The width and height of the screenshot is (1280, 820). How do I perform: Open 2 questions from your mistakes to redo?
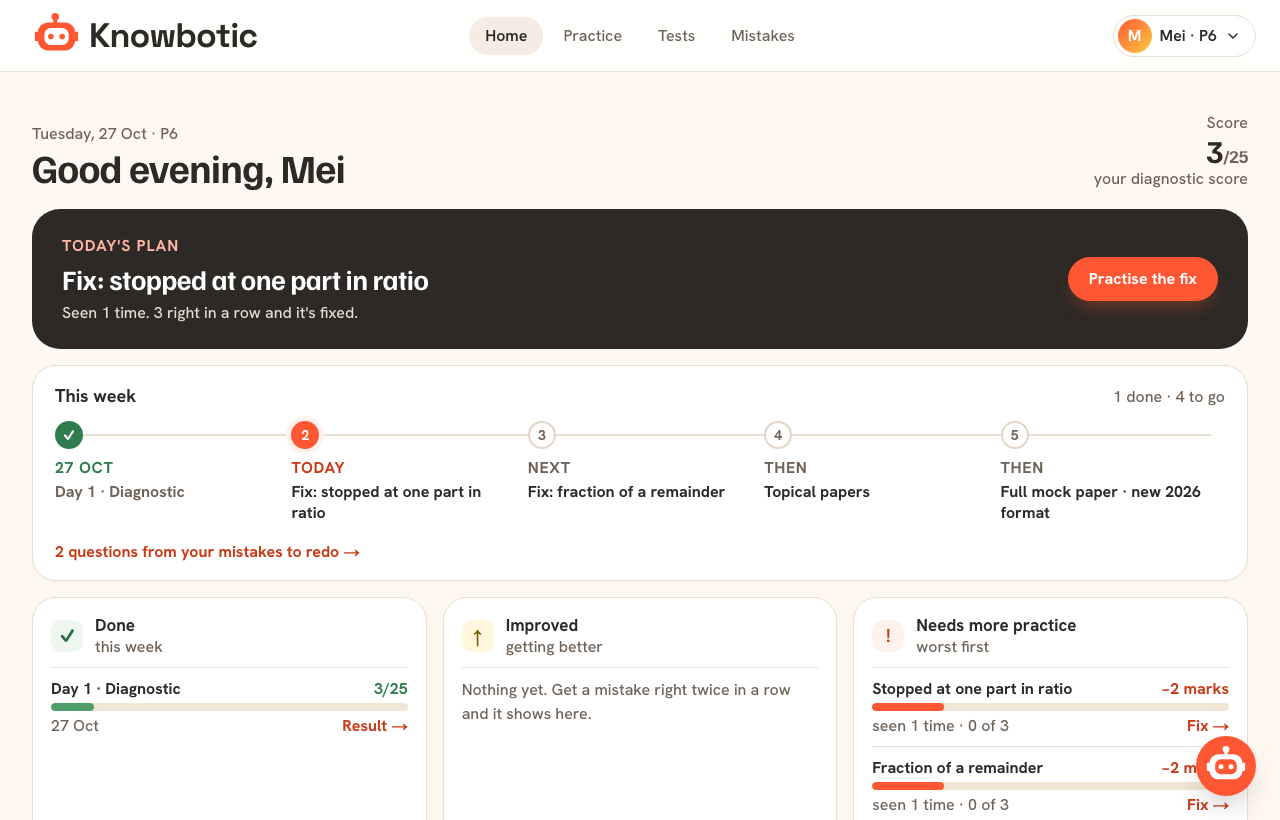(x=207, y=552)
